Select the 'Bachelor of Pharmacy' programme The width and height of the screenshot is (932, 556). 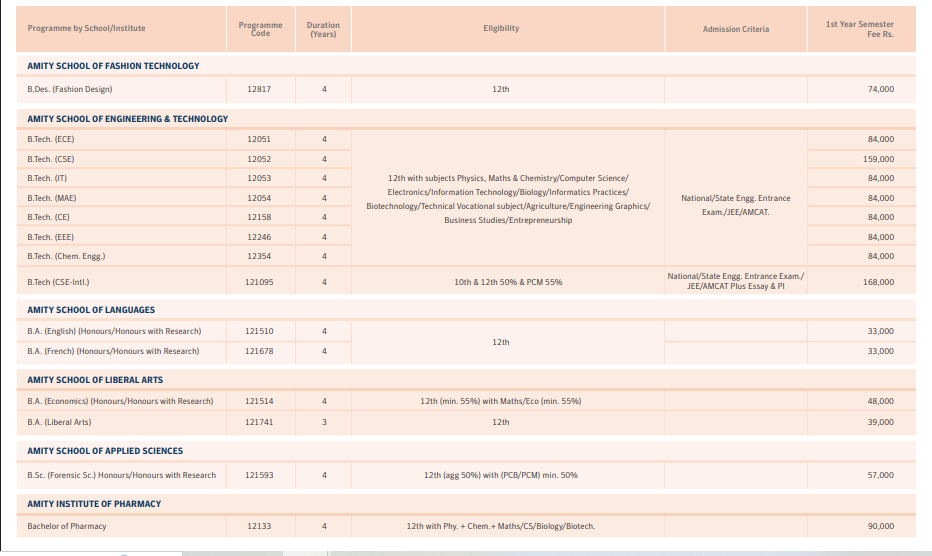(67, 526)
